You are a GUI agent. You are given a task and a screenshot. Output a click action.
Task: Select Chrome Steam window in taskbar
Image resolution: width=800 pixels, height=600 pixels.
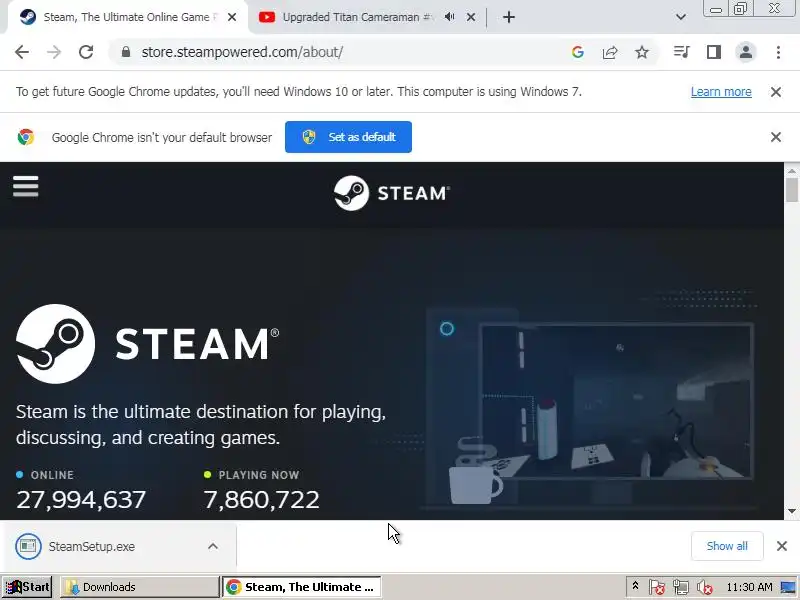click(x=302, y=587)
